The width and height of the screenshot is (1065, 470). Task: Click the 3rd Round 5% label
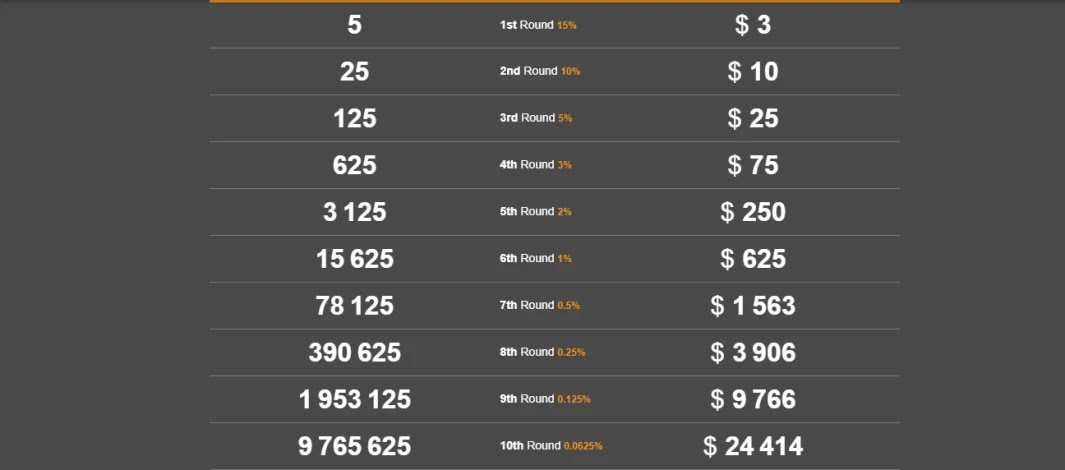pos(536,118)
